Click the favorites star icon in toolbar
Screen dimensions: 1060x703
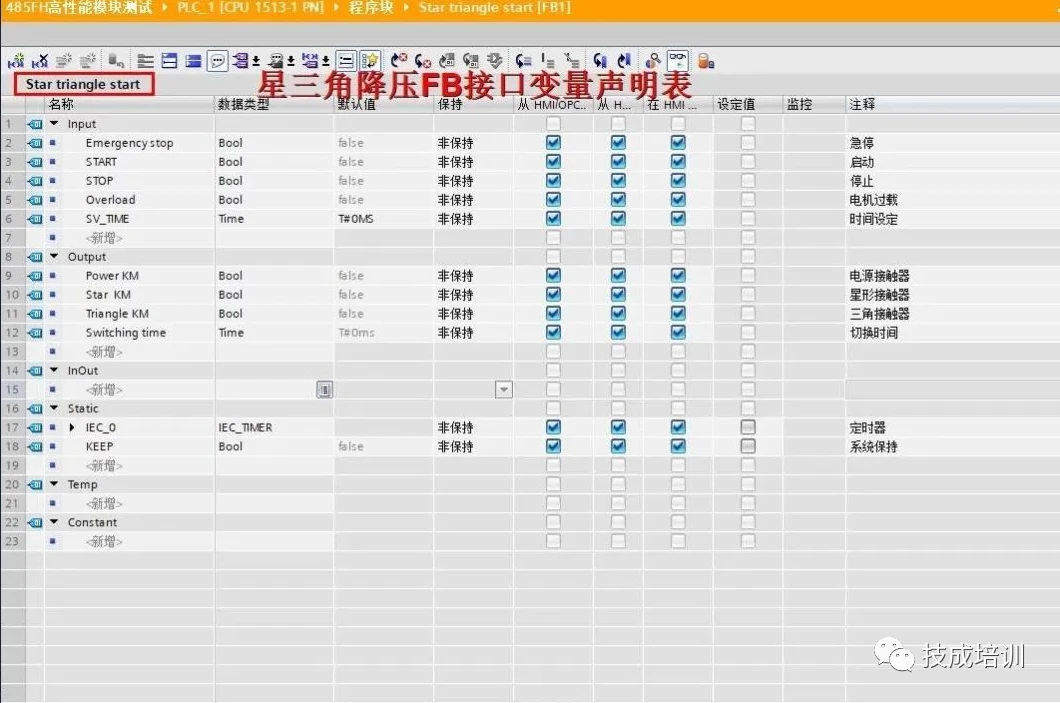point(370,60)
